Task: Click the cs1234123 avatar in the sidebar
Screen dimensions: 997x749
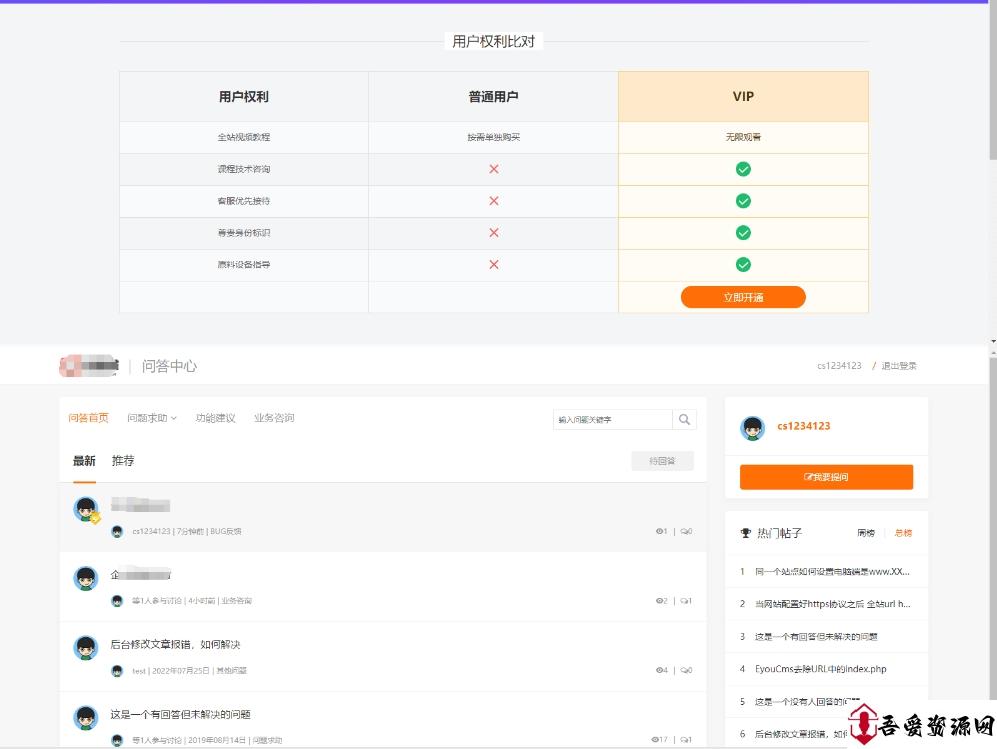Action: coord(752,428)
